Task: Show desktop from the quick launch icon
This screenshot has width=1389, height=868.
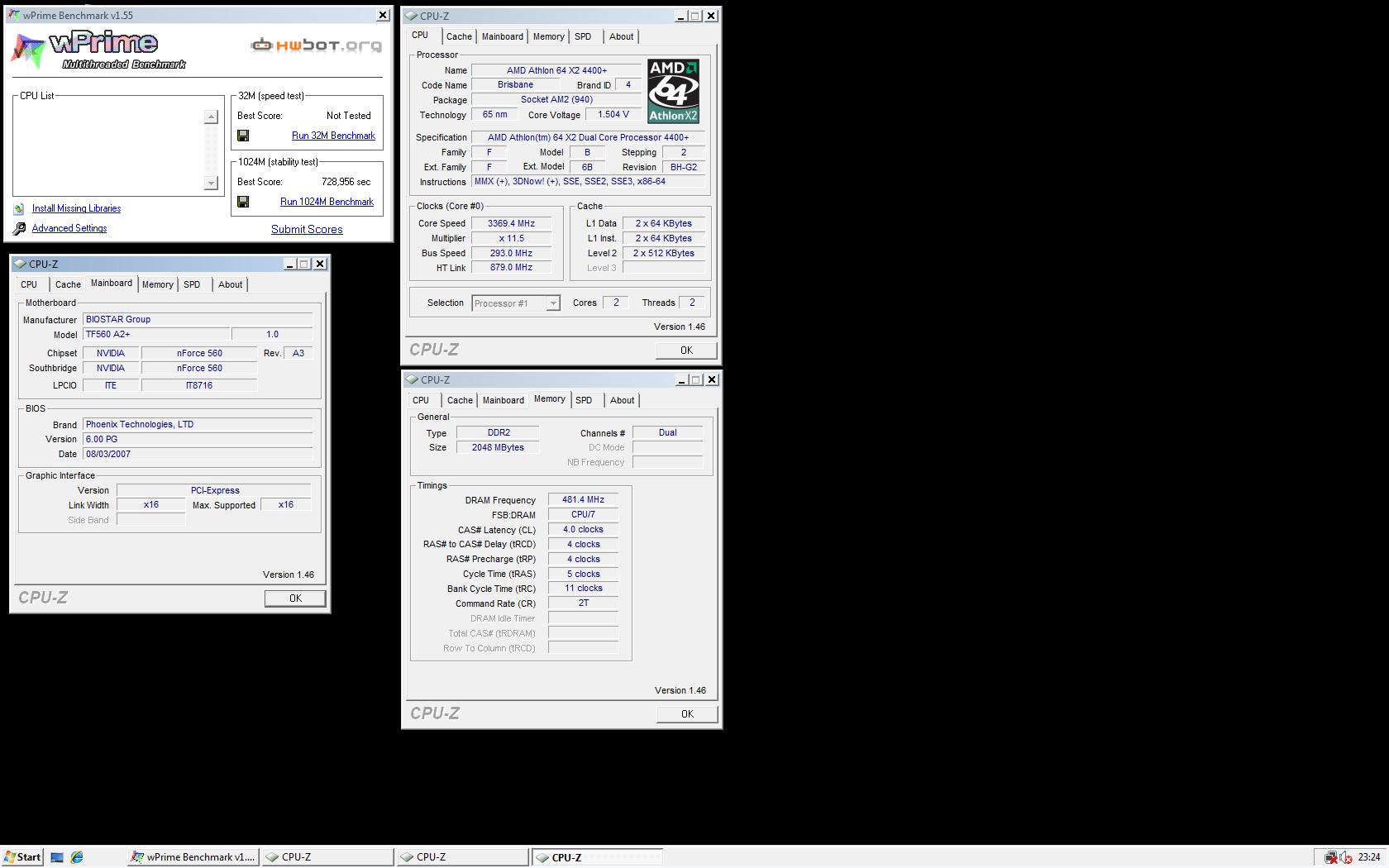Action: (x=57, y=857)
